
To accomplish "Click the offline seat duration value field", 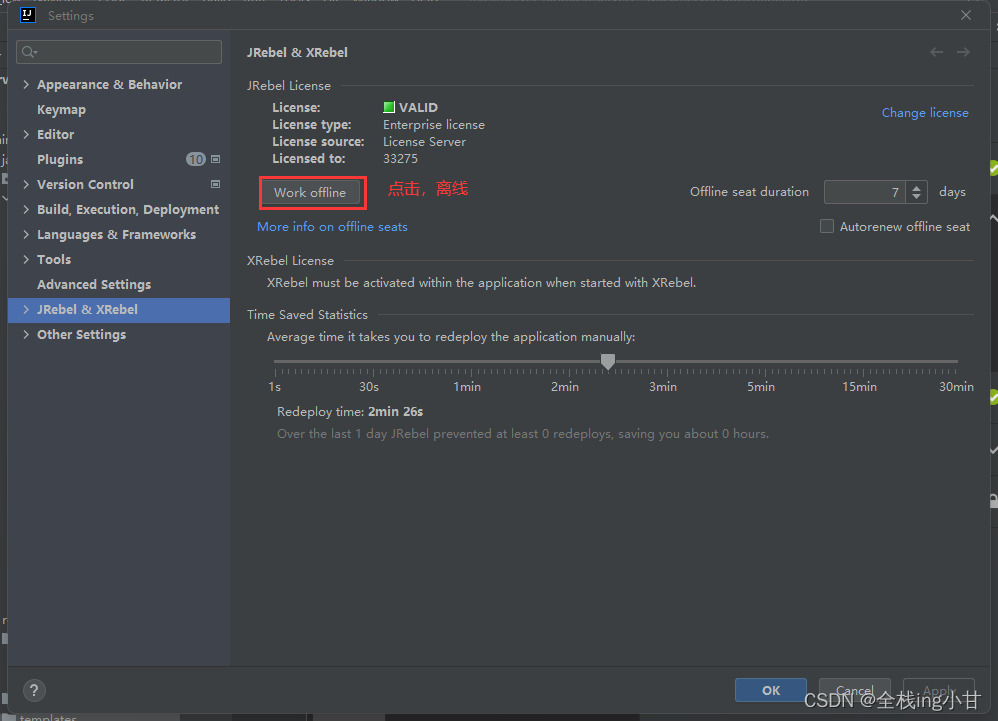I will [864, 192].
